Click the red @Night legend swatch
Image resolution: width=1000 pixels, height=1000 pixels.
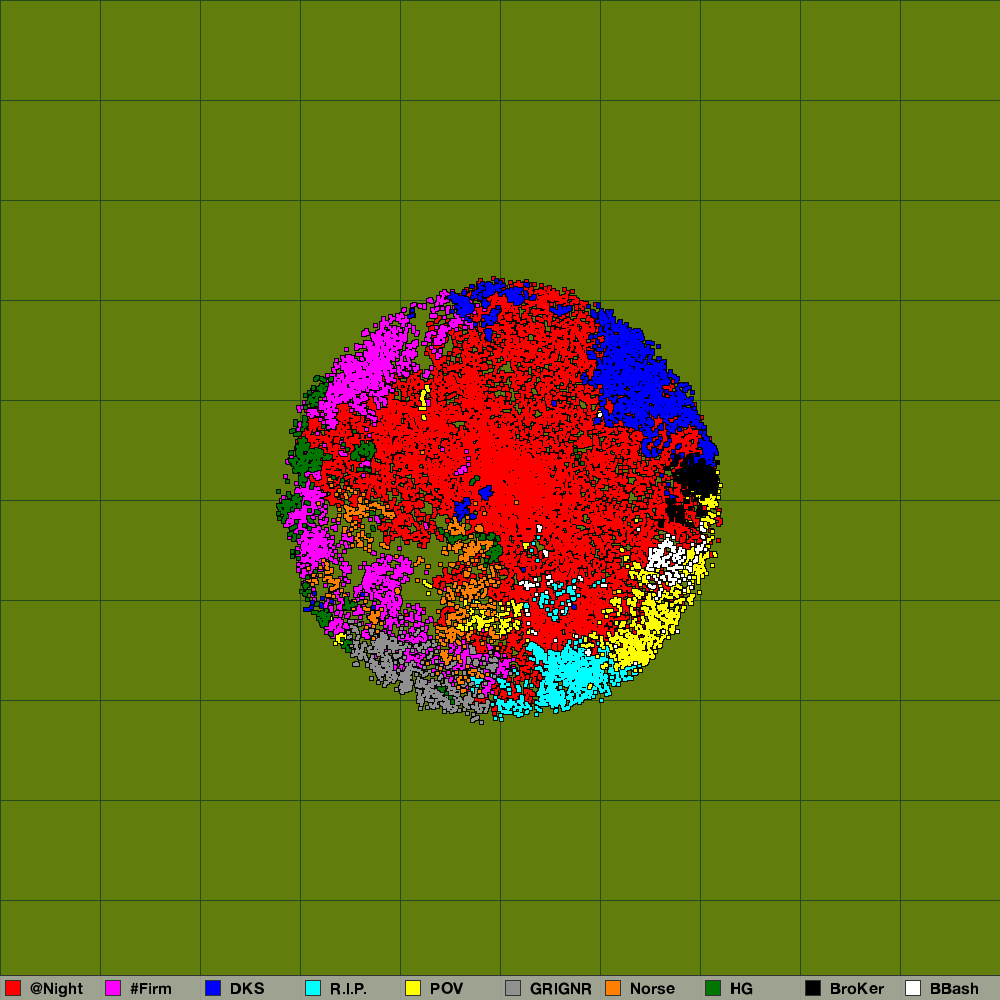(x=13, y=988)
